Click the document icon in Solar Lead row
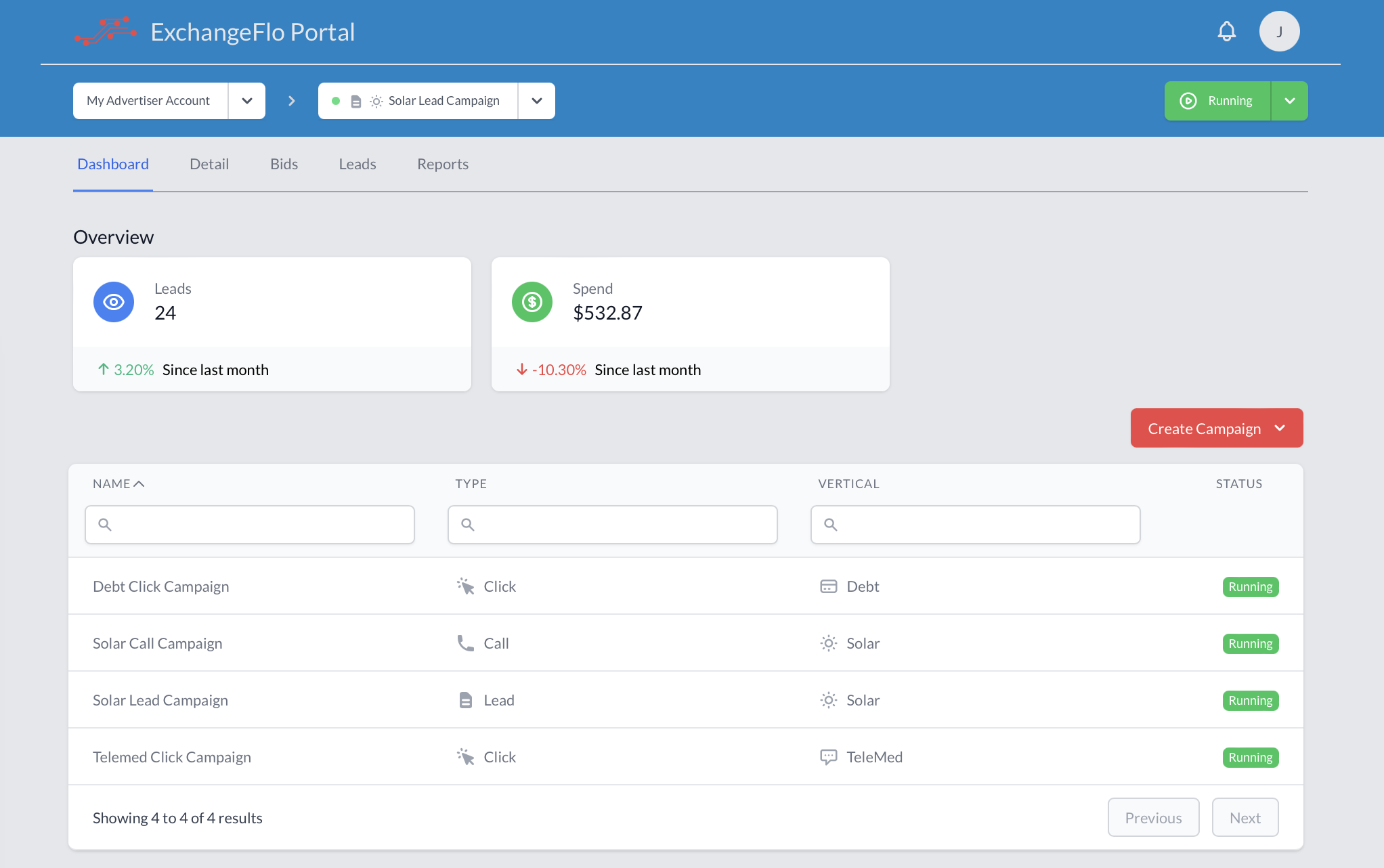 pos(465,700)
